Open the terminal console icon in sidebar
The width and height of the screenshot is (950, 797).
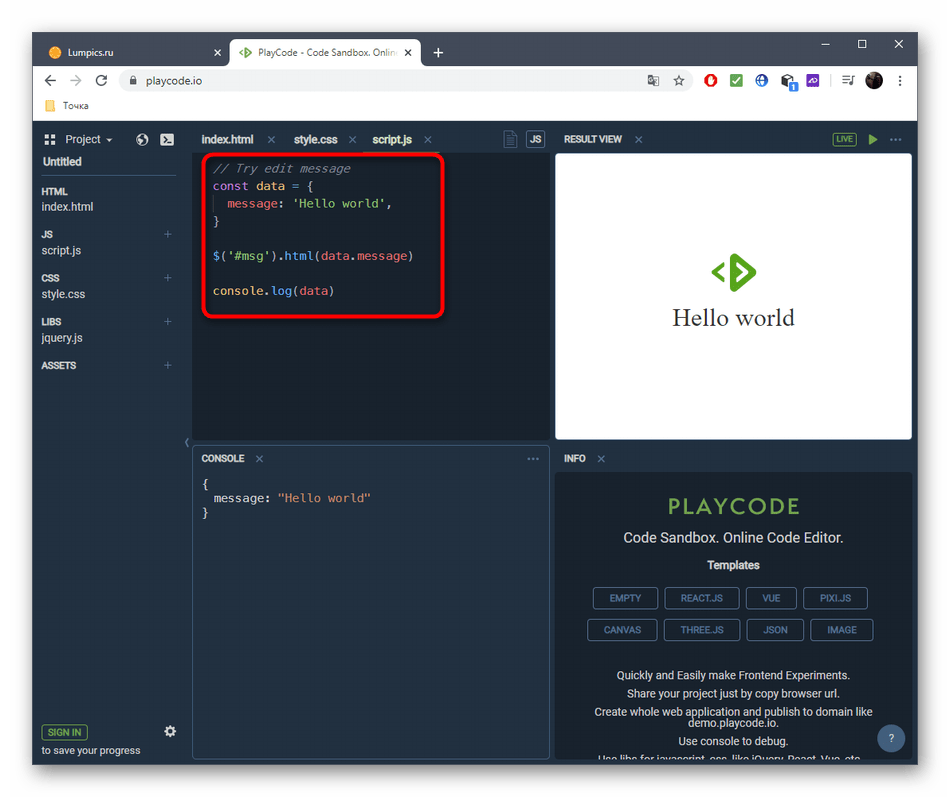click(168, 140)
